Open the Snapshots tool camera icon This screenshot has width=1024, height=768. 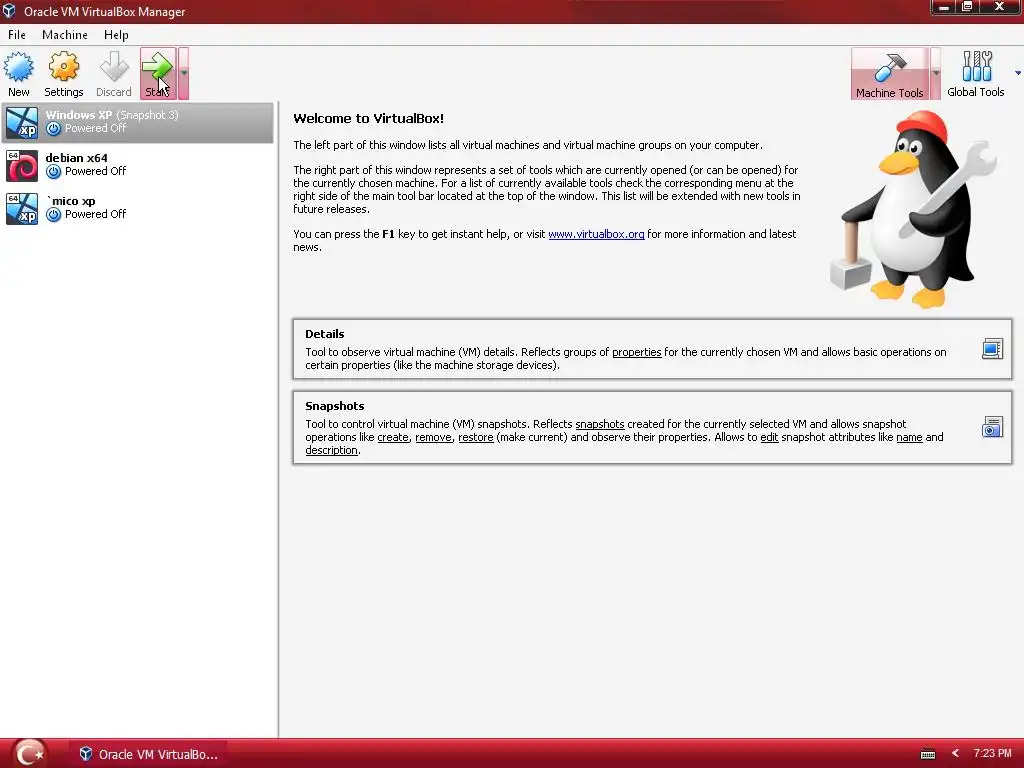pyautogui.click(x=992, y=427)
